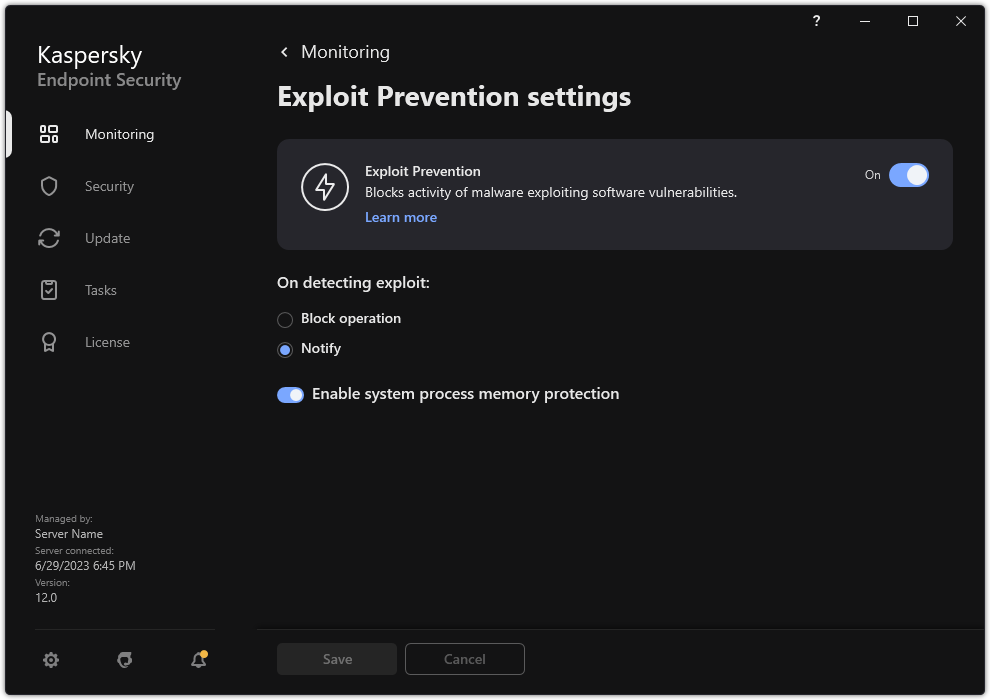Select the Block operation option
This screenshot has height=700, width=990.
pos(284,319)
